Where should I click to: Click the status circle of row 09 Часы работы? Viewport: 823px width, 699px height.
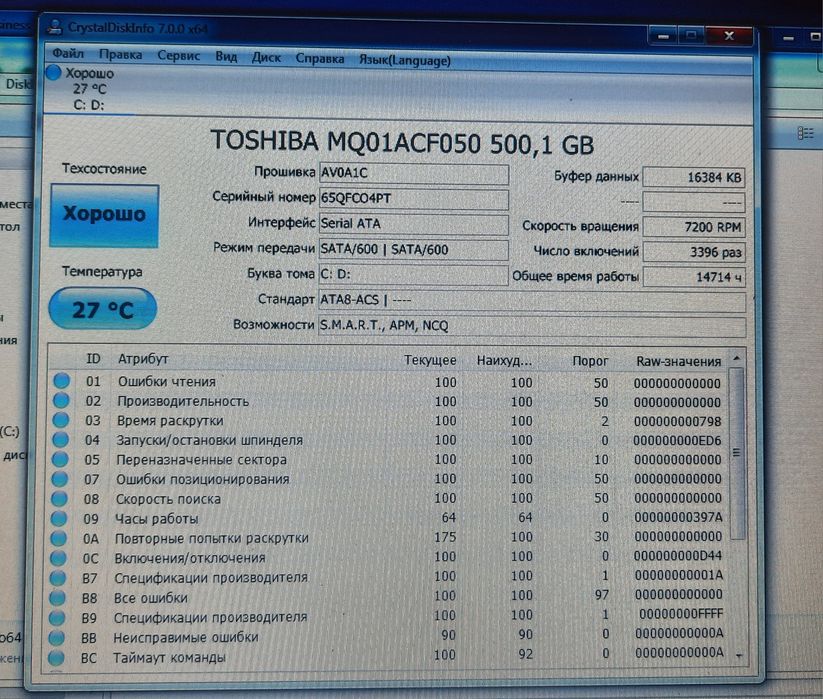click(x=59, y=518)
